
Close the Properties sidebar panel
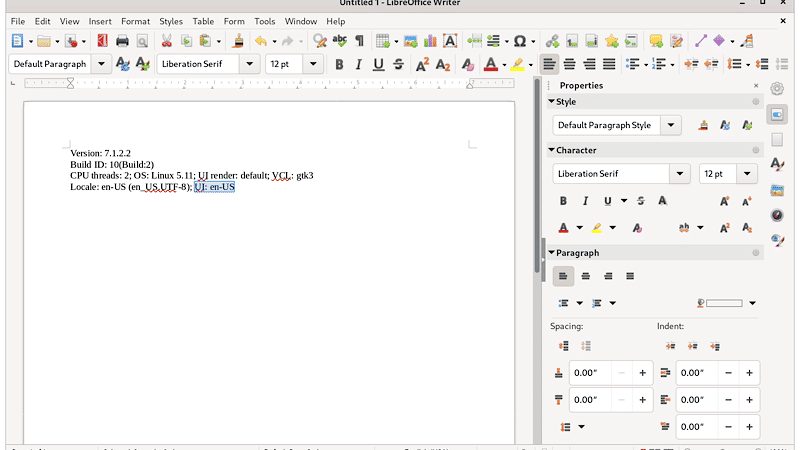(756, 86)
